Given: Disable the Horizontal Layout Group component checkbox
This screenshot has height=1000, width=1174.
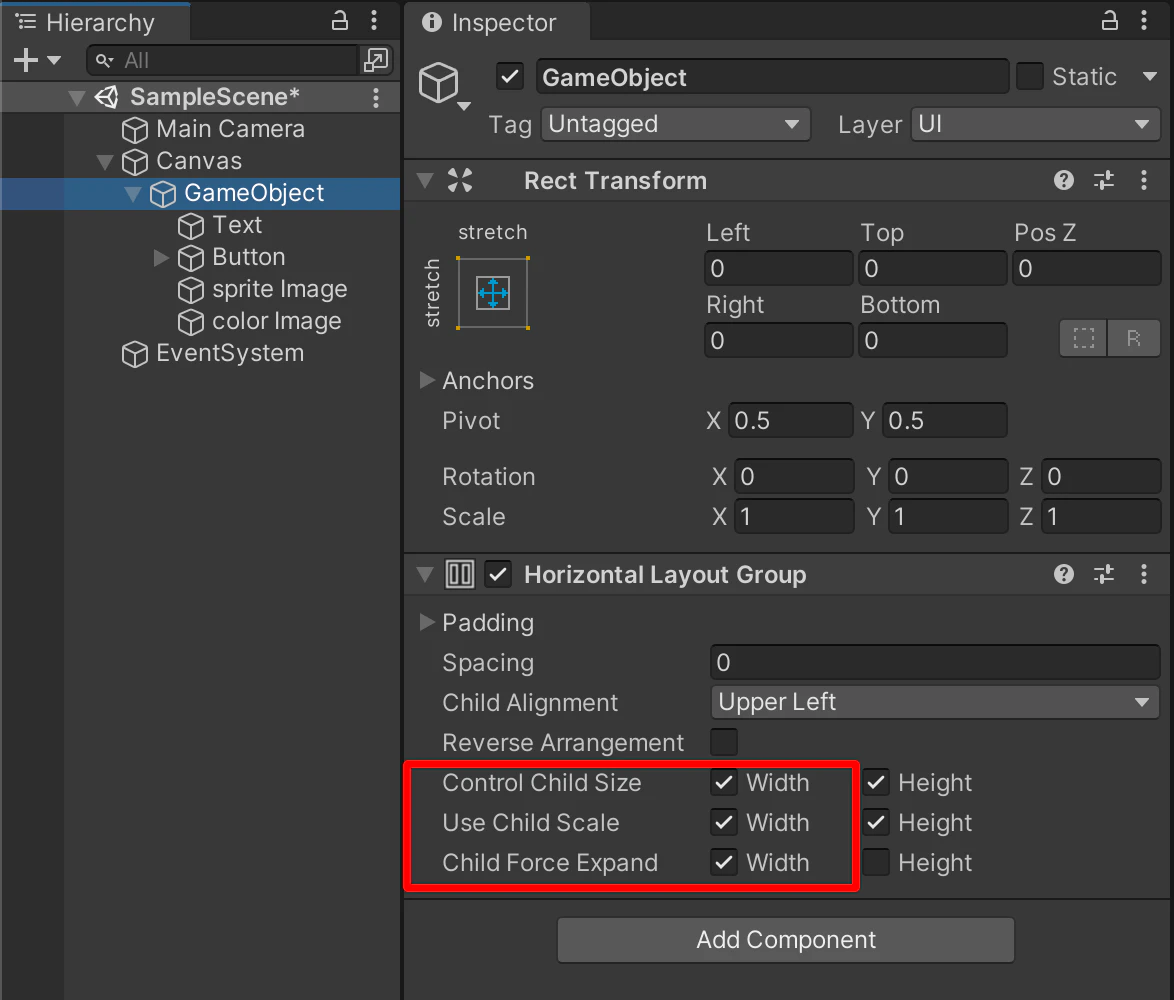Looking at the screenshot, I should pyautogui.click(x=498, y=575).
